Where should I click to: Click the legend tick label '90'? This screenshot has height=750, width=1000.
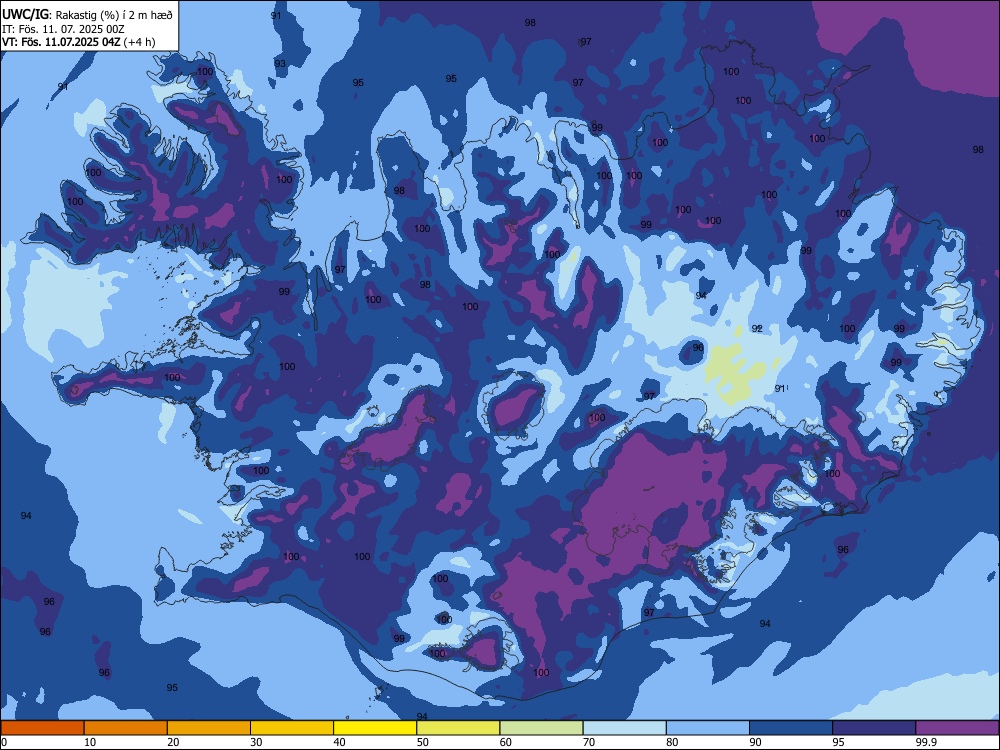point(755,742)
